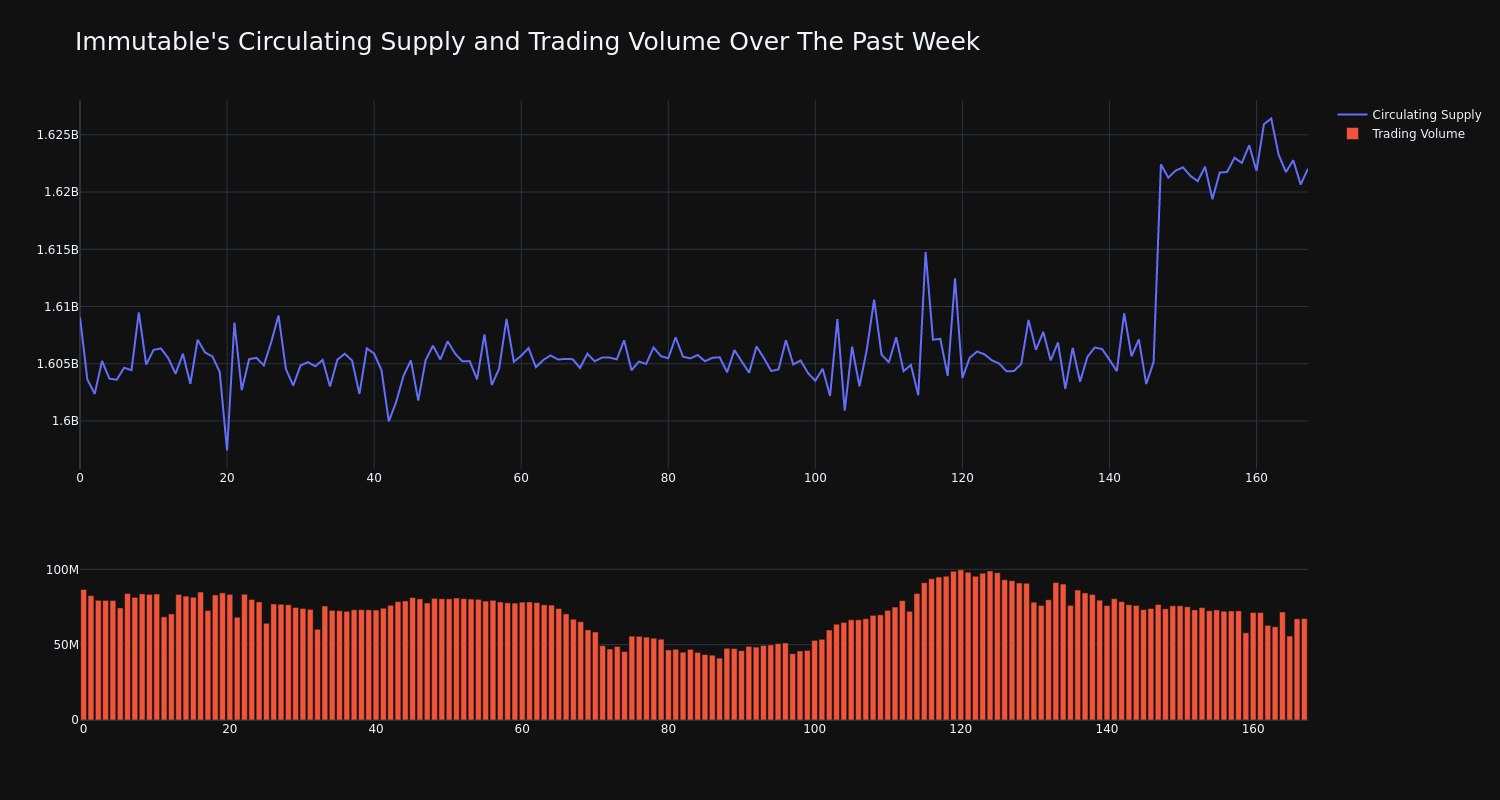Click the 1.625B y-axis label
1500x800 pixels.
click(x=57, y=135)
